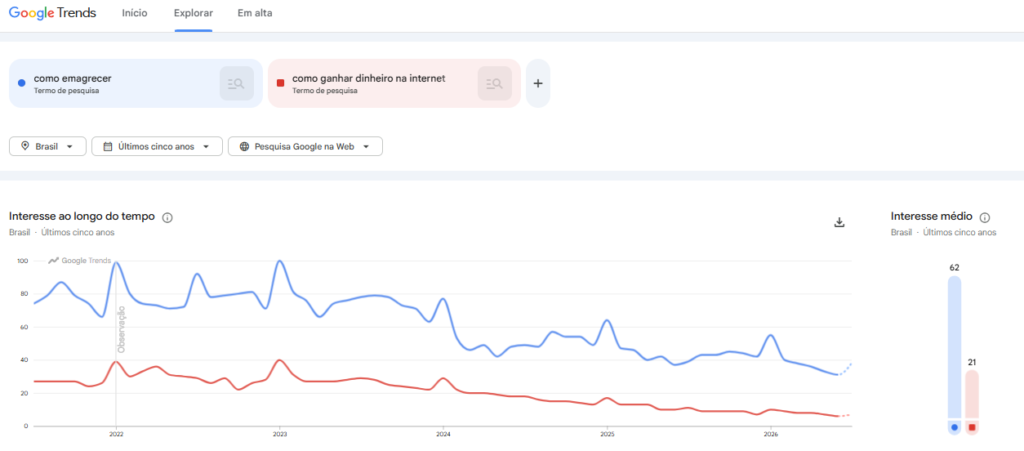Screen dimensions: 1024x451
Task: Open search options for 'como ganhar dinheiro na internet'
Action: point(494,84)
